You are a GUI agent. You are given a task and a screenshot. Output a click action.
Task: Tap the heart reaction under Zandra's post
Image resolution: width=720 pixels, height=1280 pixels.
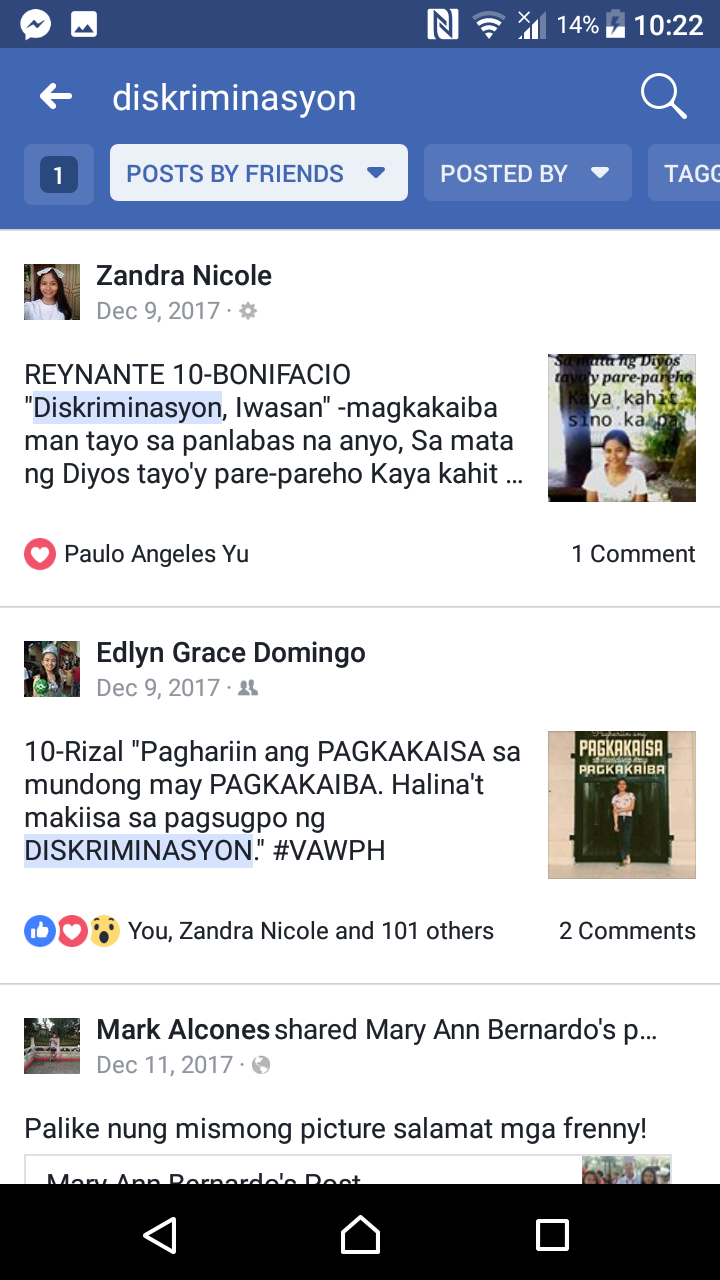(40, 554)
